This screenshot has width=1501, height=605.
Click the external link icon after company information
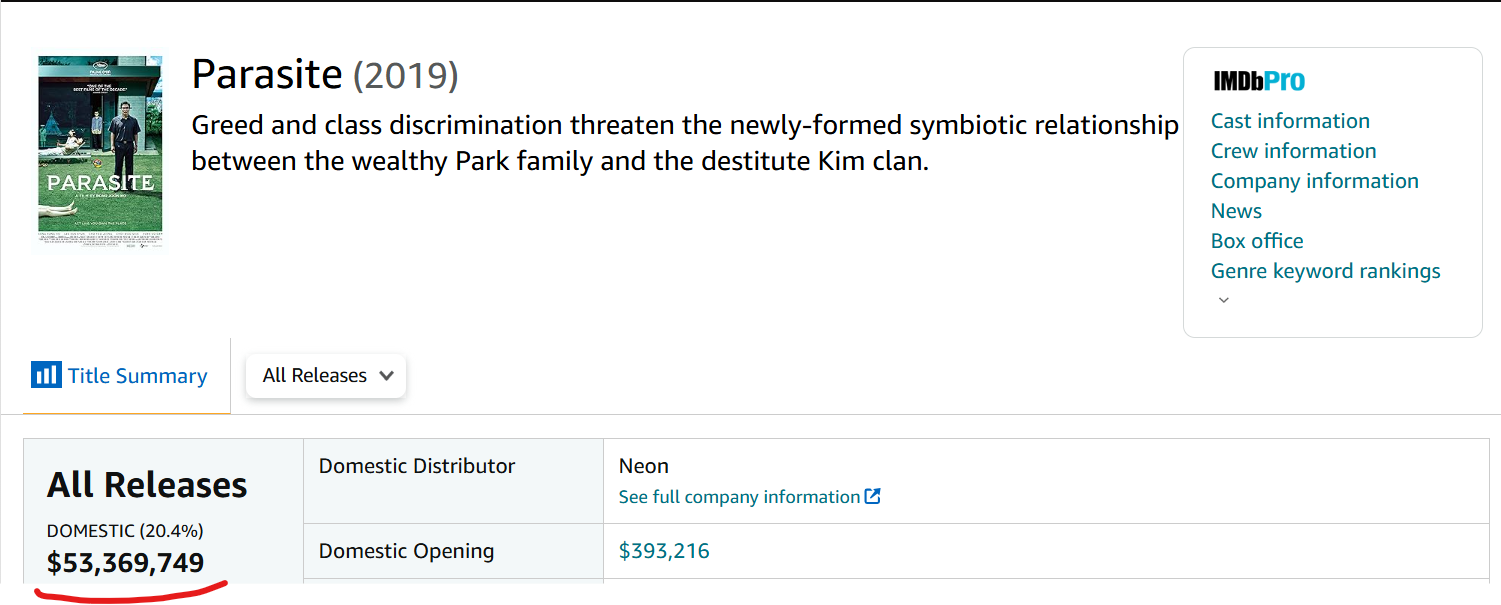pos(873,497)
